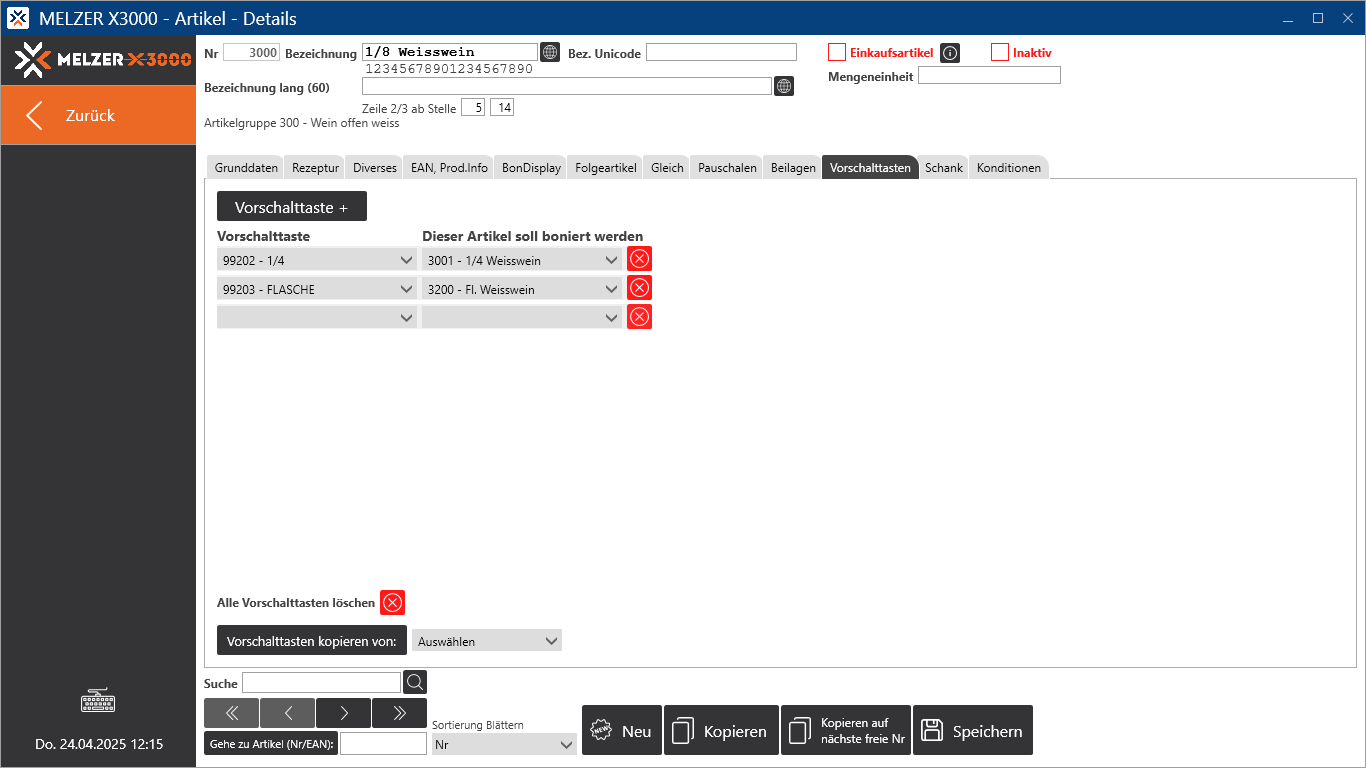This screenshot has width=1366, height=768.
Task: Go back with the Zurück button
Action: pos(98,115)
